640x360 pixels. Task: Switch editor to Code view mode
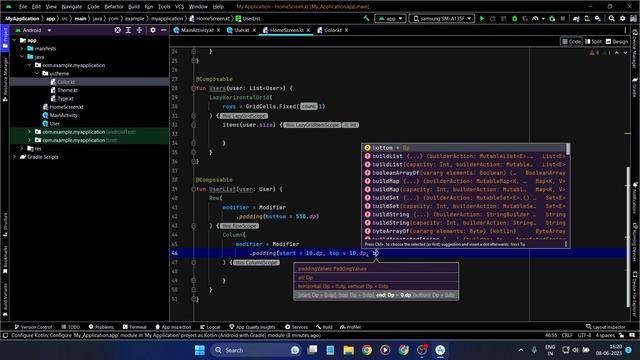[x=571, y=42]
